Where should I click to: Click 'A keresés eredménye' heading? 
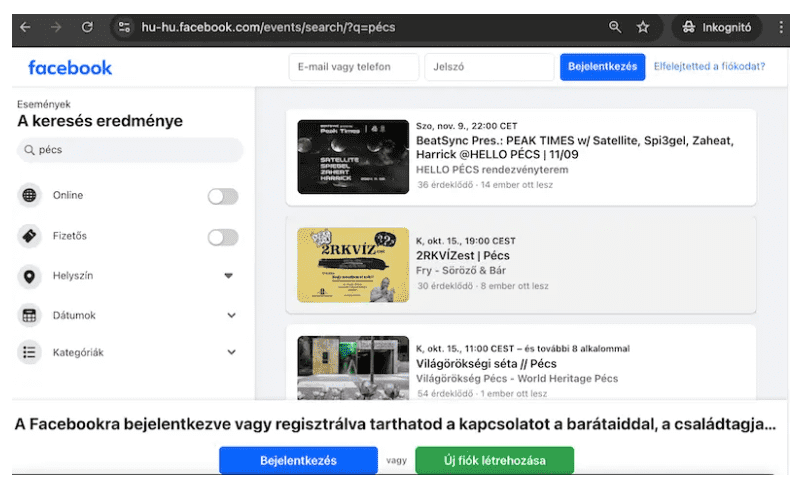coord(100,121)
